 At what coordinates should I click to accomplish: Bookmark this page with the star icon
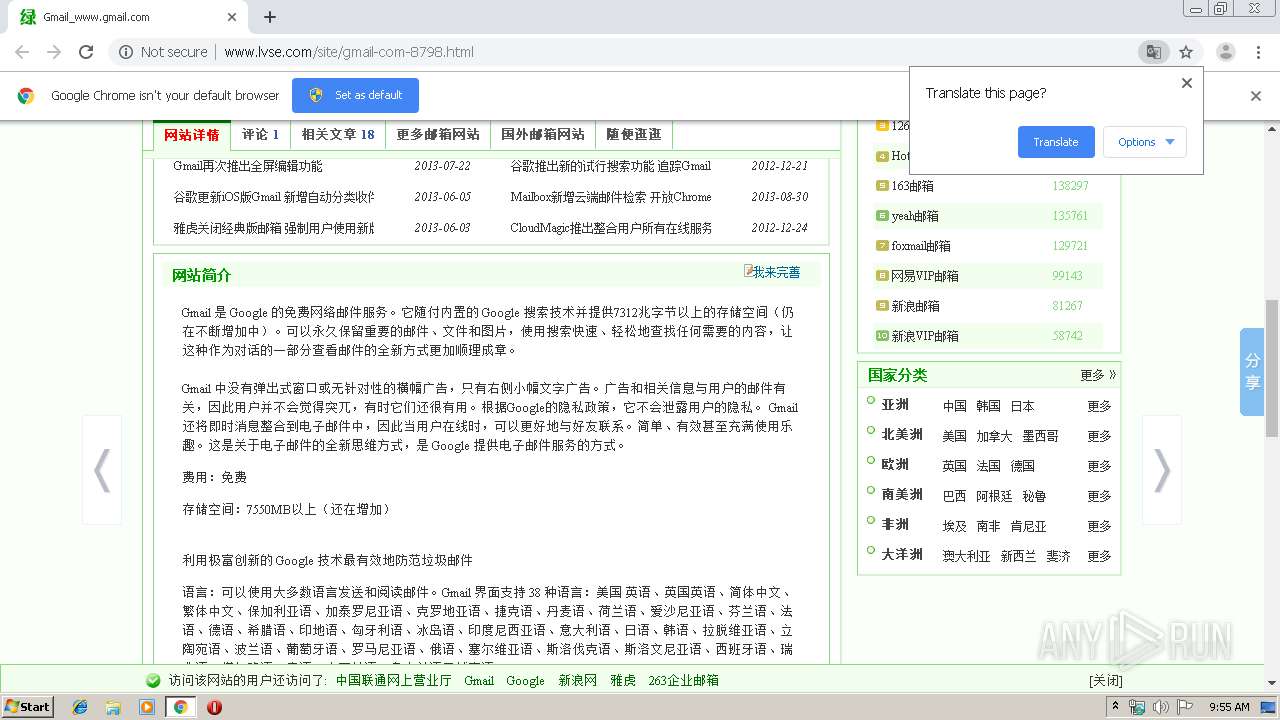point(1186,52)
